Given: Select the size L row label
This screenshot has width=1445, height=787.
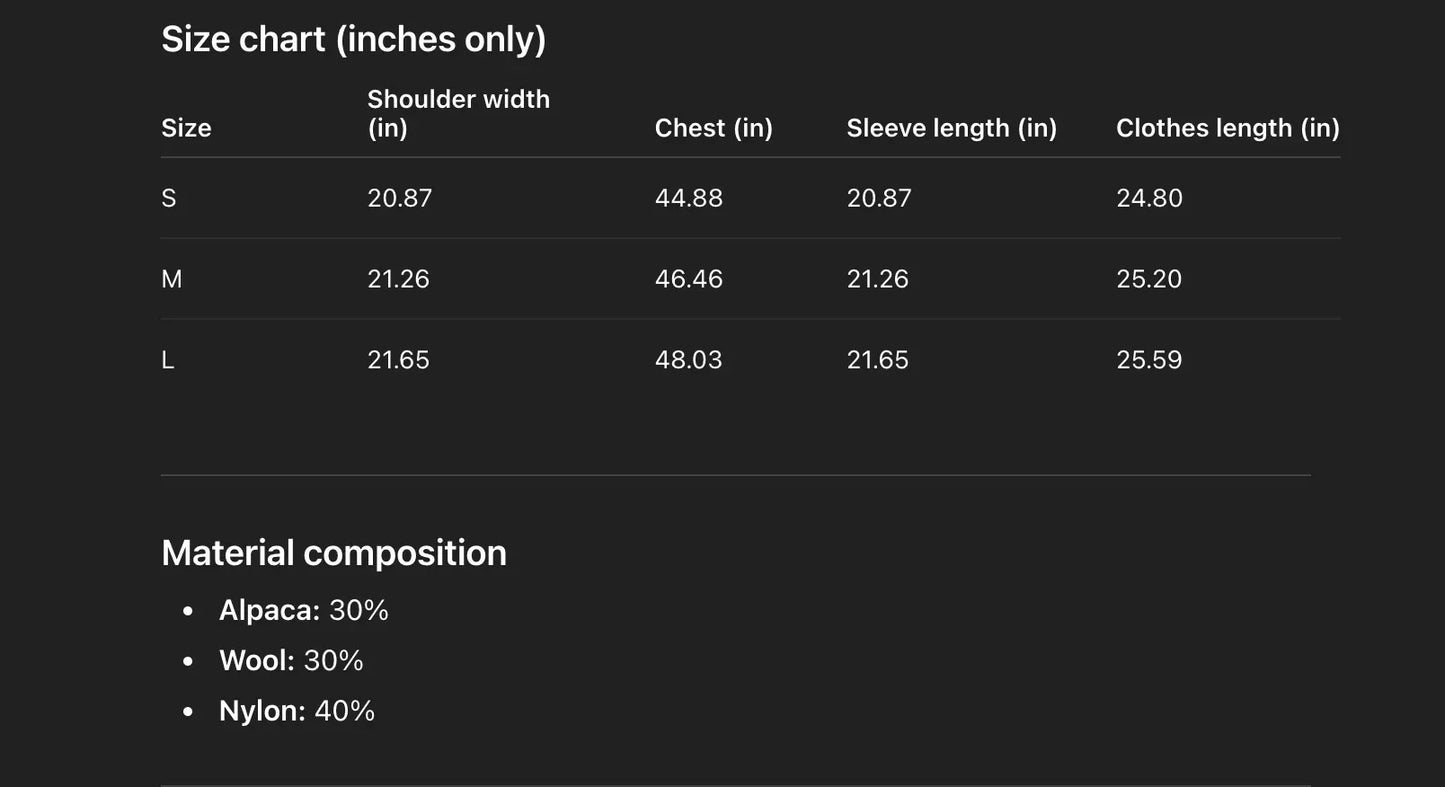Looking at the screenshot, I should [x=168, y=360].
